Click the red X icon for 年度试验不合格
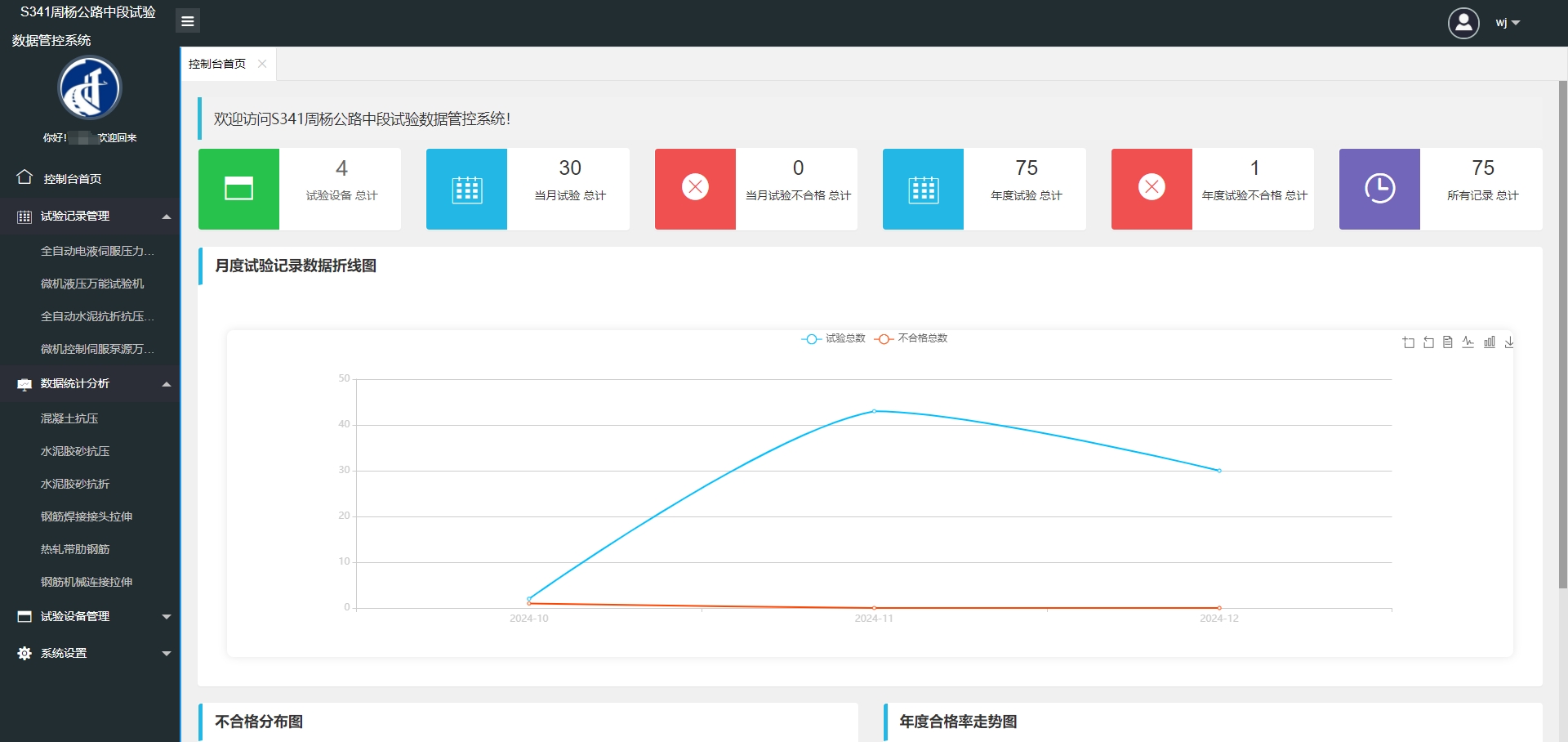Viewport: 1568px width, 742px height. [1151, 189]
